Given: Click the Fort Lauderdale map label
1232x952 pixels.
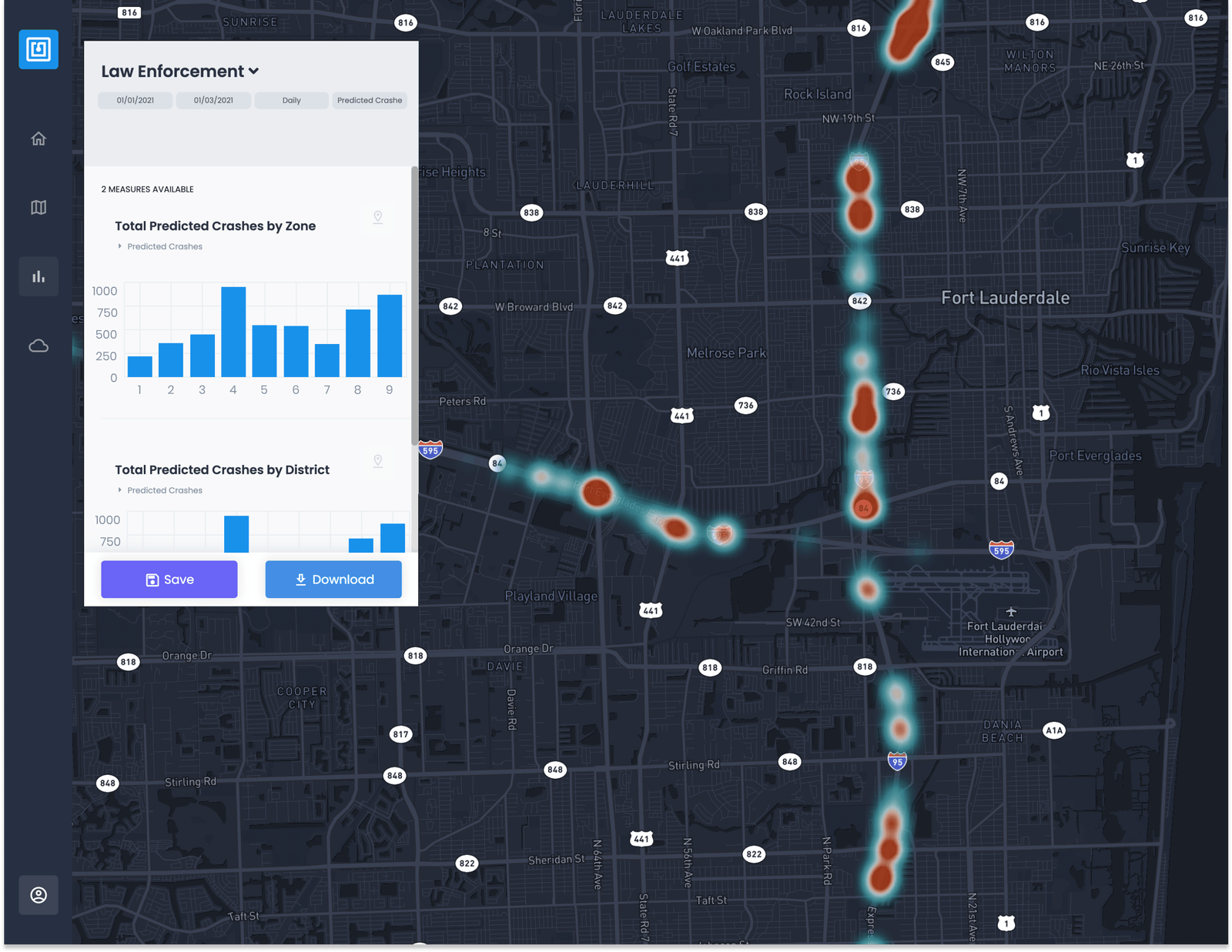Looking at the screenshot, I should coord(1006,298).
